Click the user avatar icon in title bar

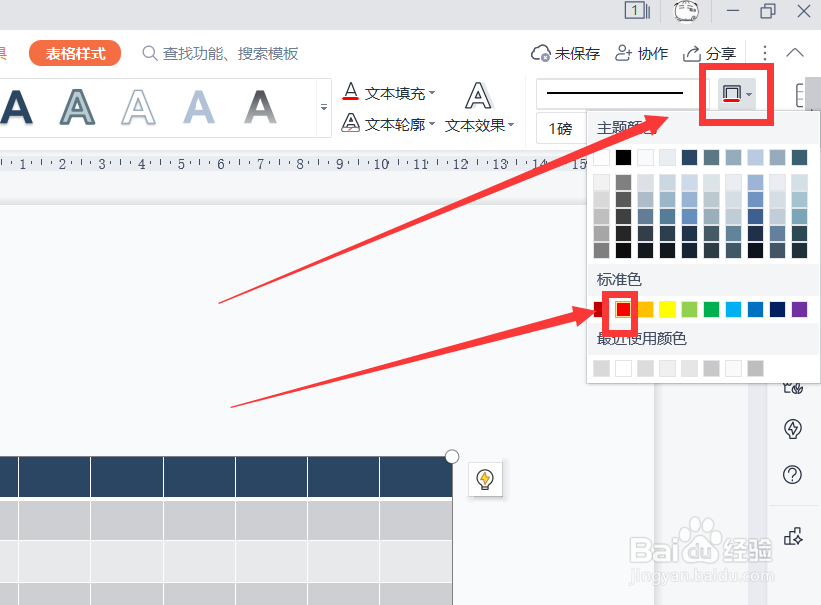(685, 11)
